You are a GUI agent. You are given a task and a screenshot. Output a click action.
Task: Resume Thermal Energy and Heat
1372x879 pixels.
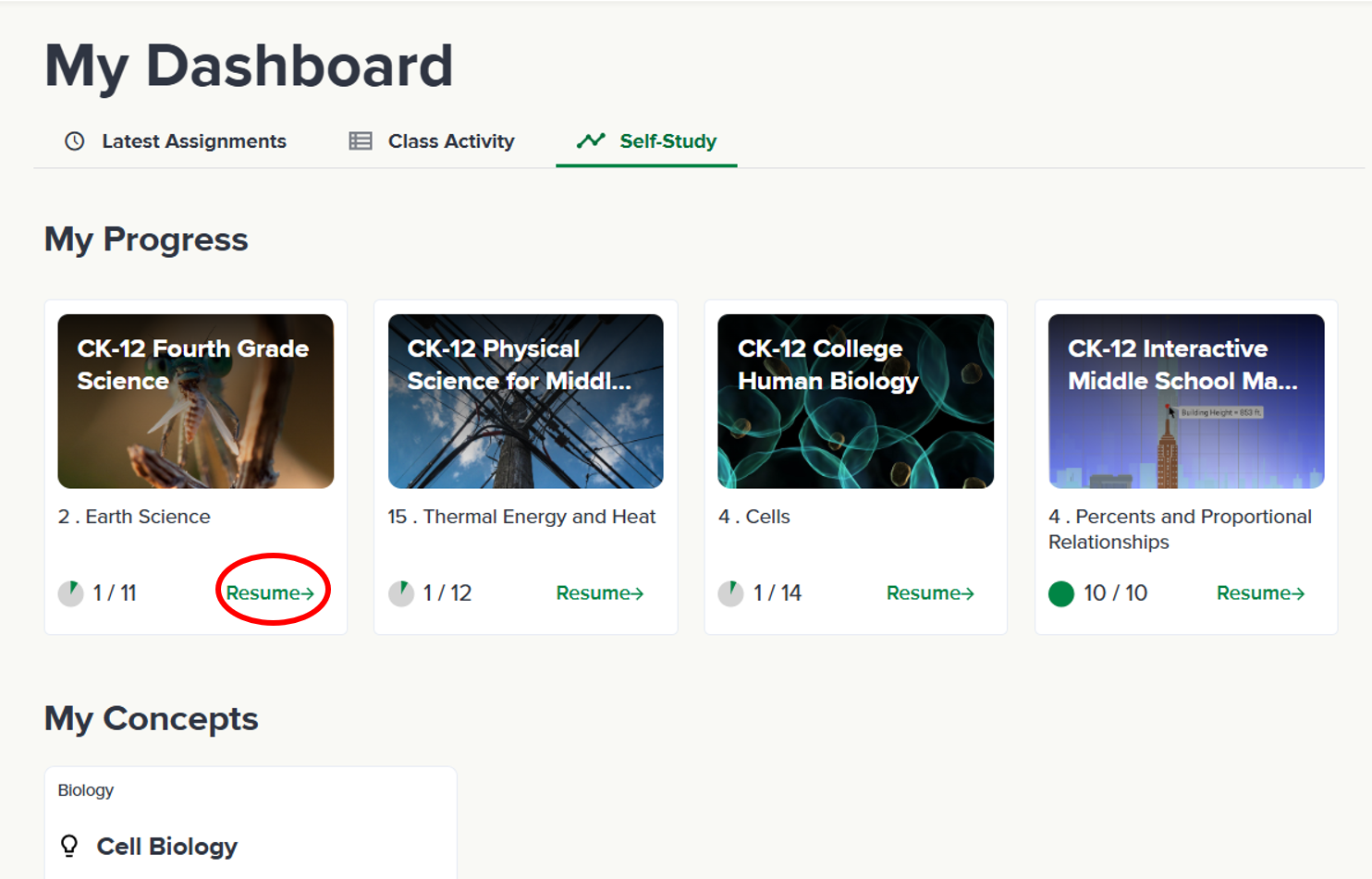(600, 593)
